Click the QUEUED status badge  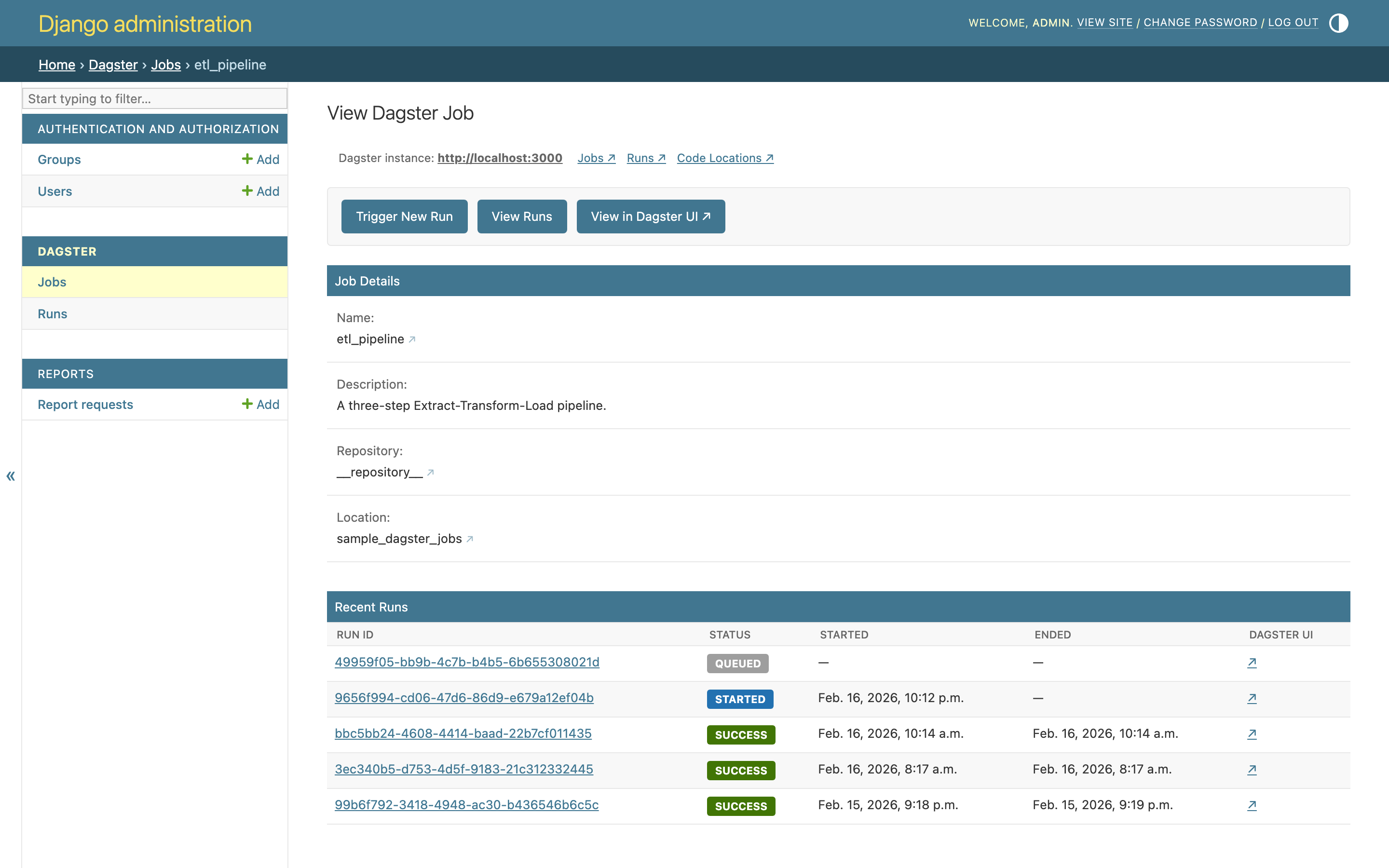(x=737, y=664)
